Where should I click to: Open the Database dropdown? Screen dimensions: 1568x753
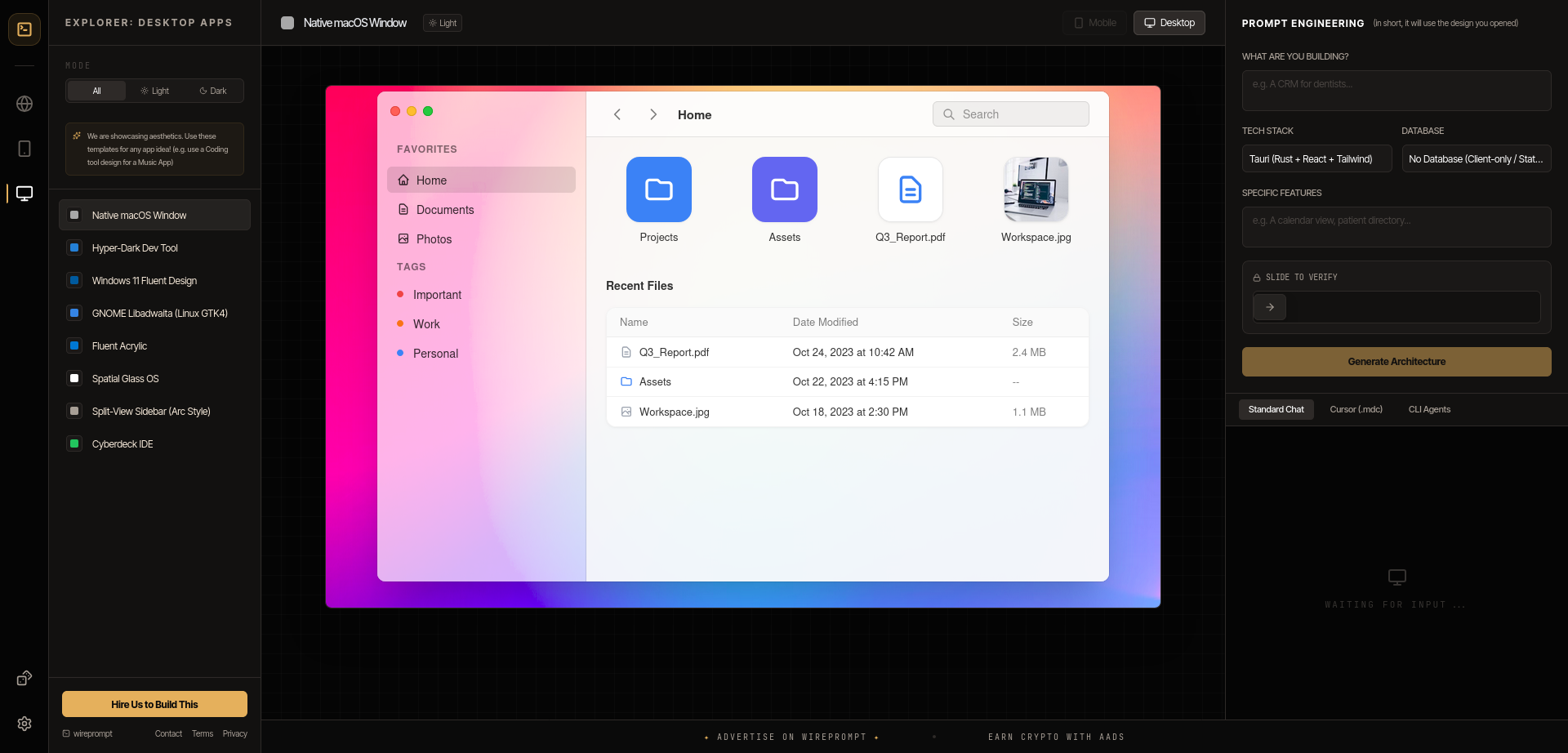pos(1477,158)
